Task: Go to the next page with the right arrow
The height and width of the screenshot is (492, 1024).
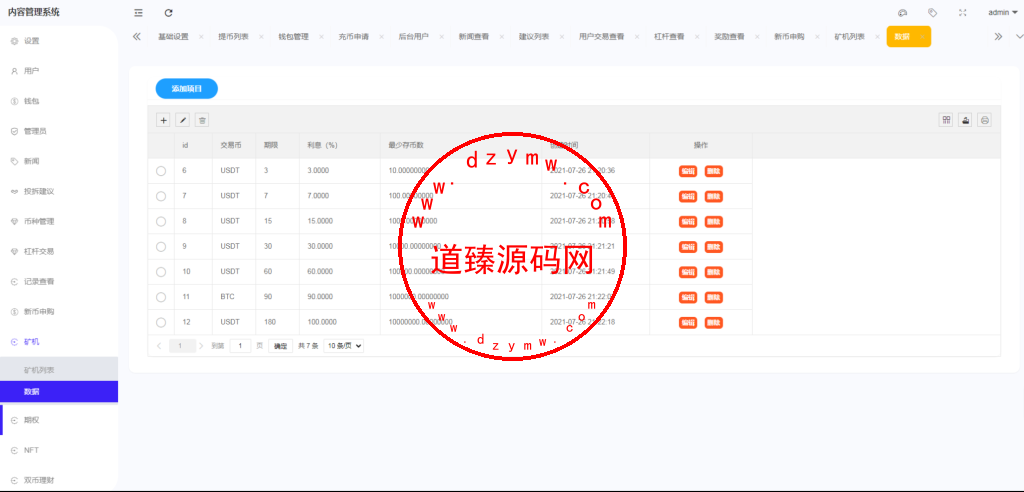Action: click(x=201, y=346)
